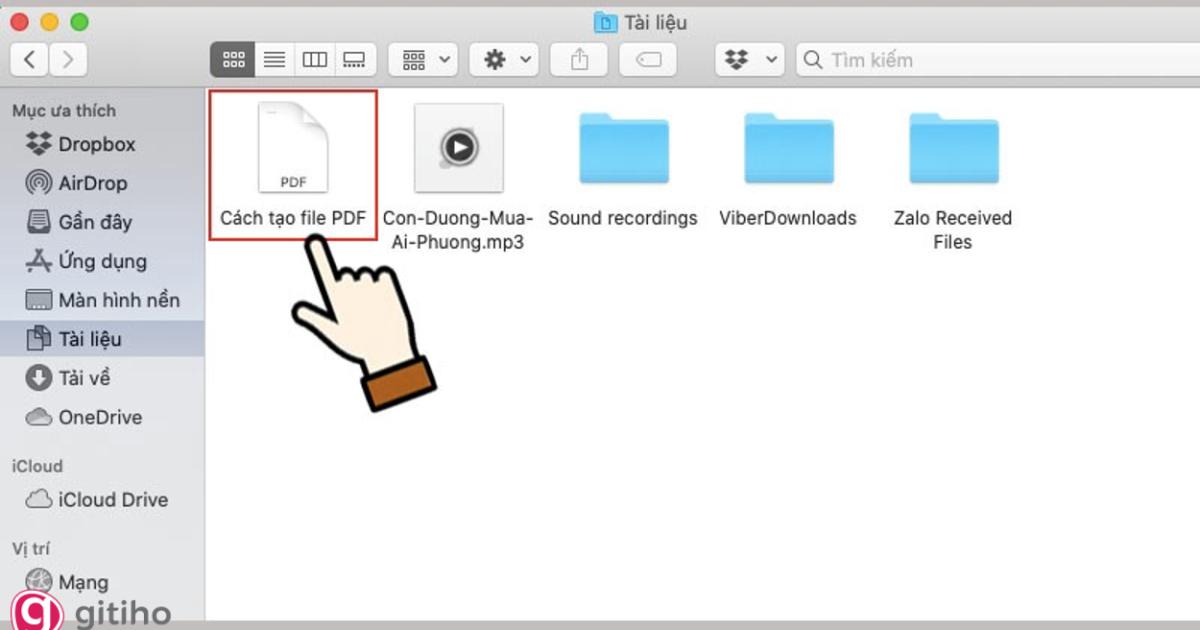This screenshot has width=1200, height=630.
Task: Click the forward navigation arrow
Action: click(68, 59)
